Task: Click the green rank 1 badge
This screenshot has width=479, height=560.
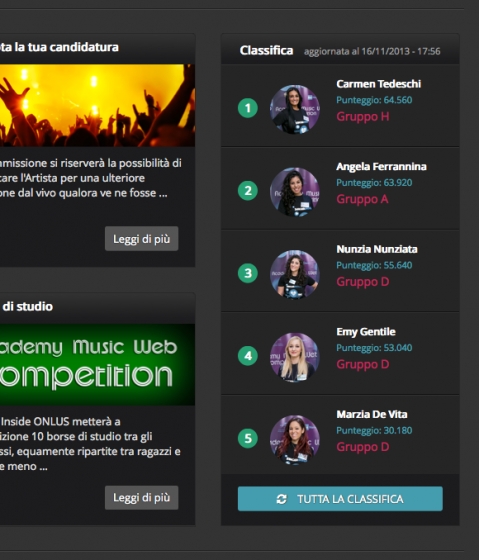Action: 248,108
